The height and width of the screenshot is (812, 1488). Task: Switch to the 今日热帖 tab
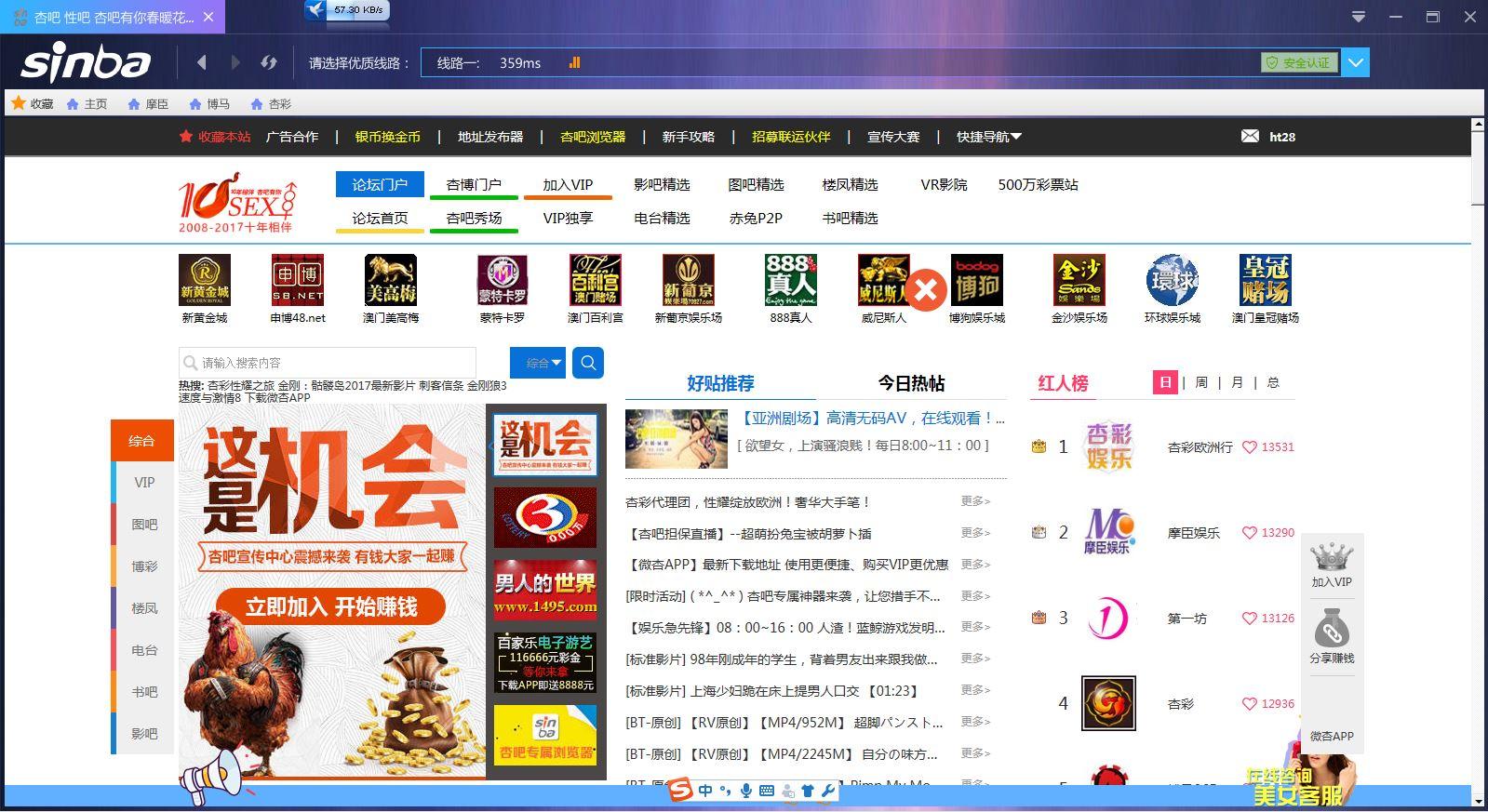(911, 383)
